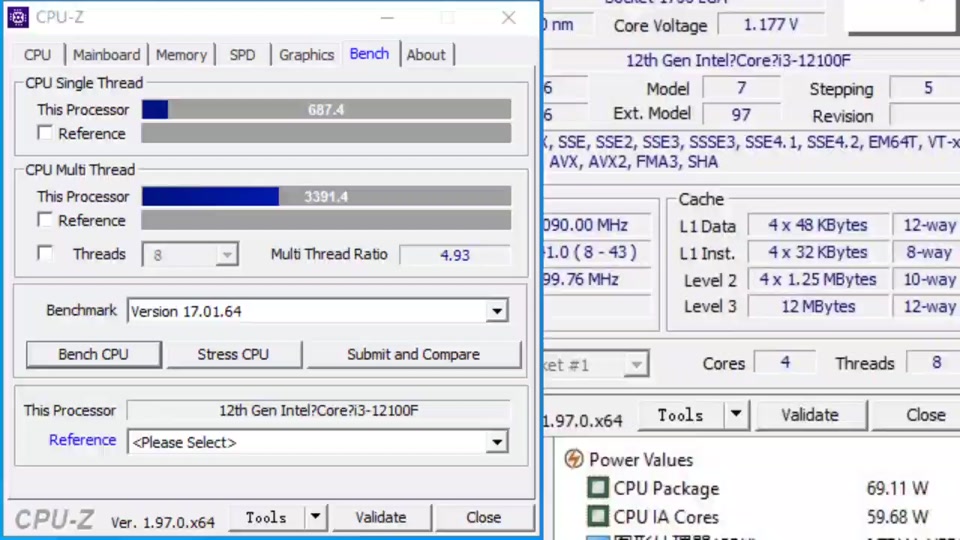The height and width of the screenshot is (540, 960).
Task: Enable the Single Thread Reference checkbox
Action: (45, 133)
